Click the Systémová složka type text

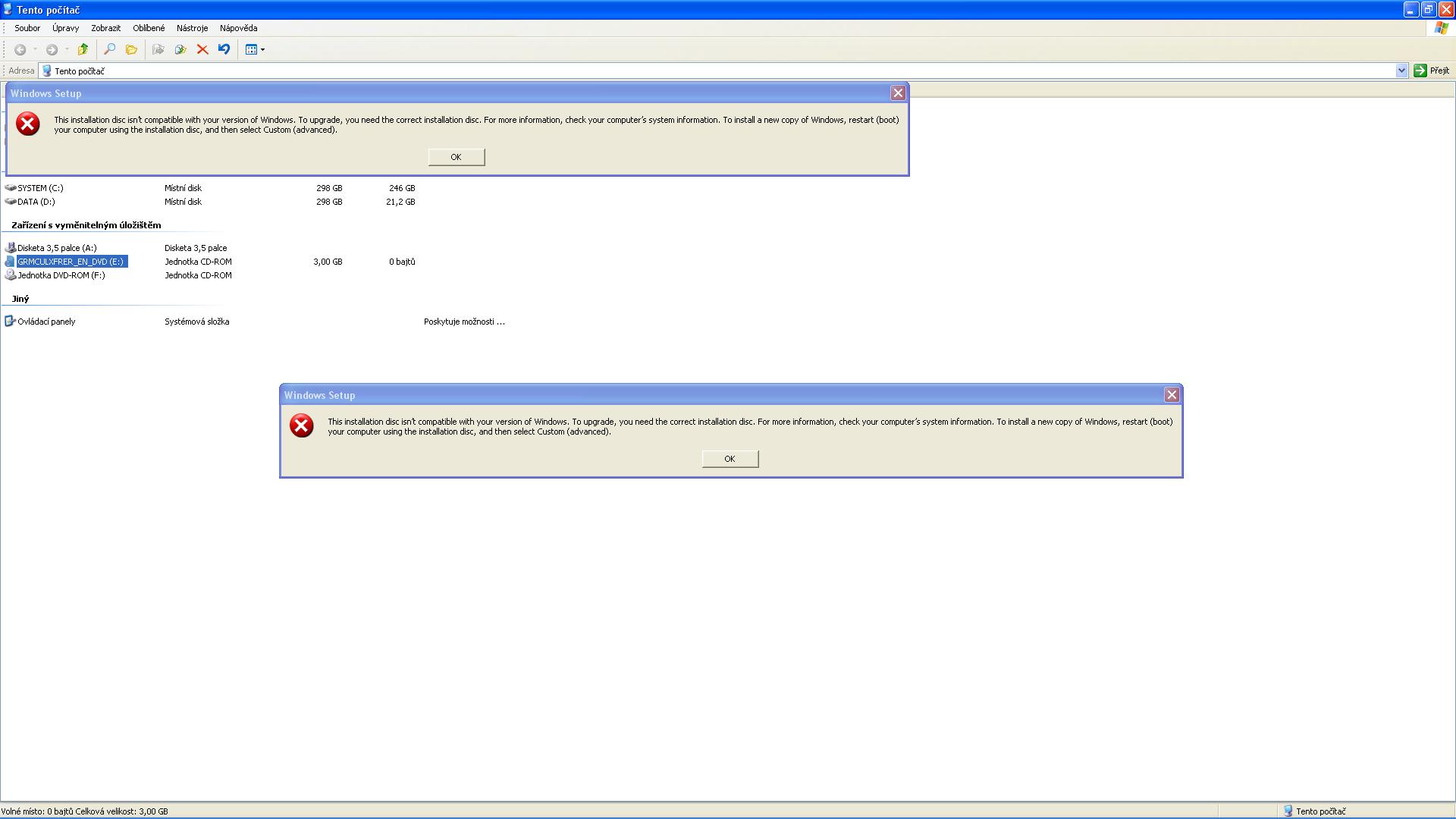pyautogui.click(x=197, y=322)
